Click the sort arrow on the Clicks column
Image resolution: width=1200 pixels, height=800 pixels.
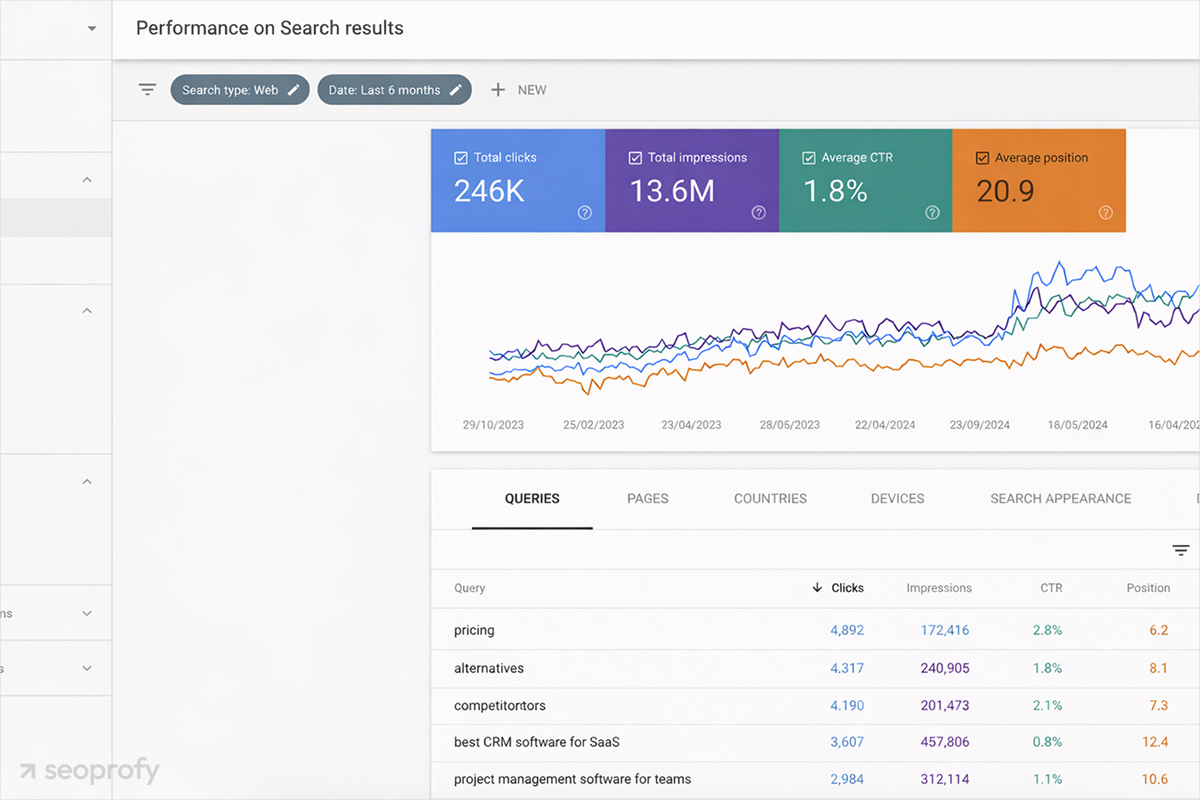[817, 588]
